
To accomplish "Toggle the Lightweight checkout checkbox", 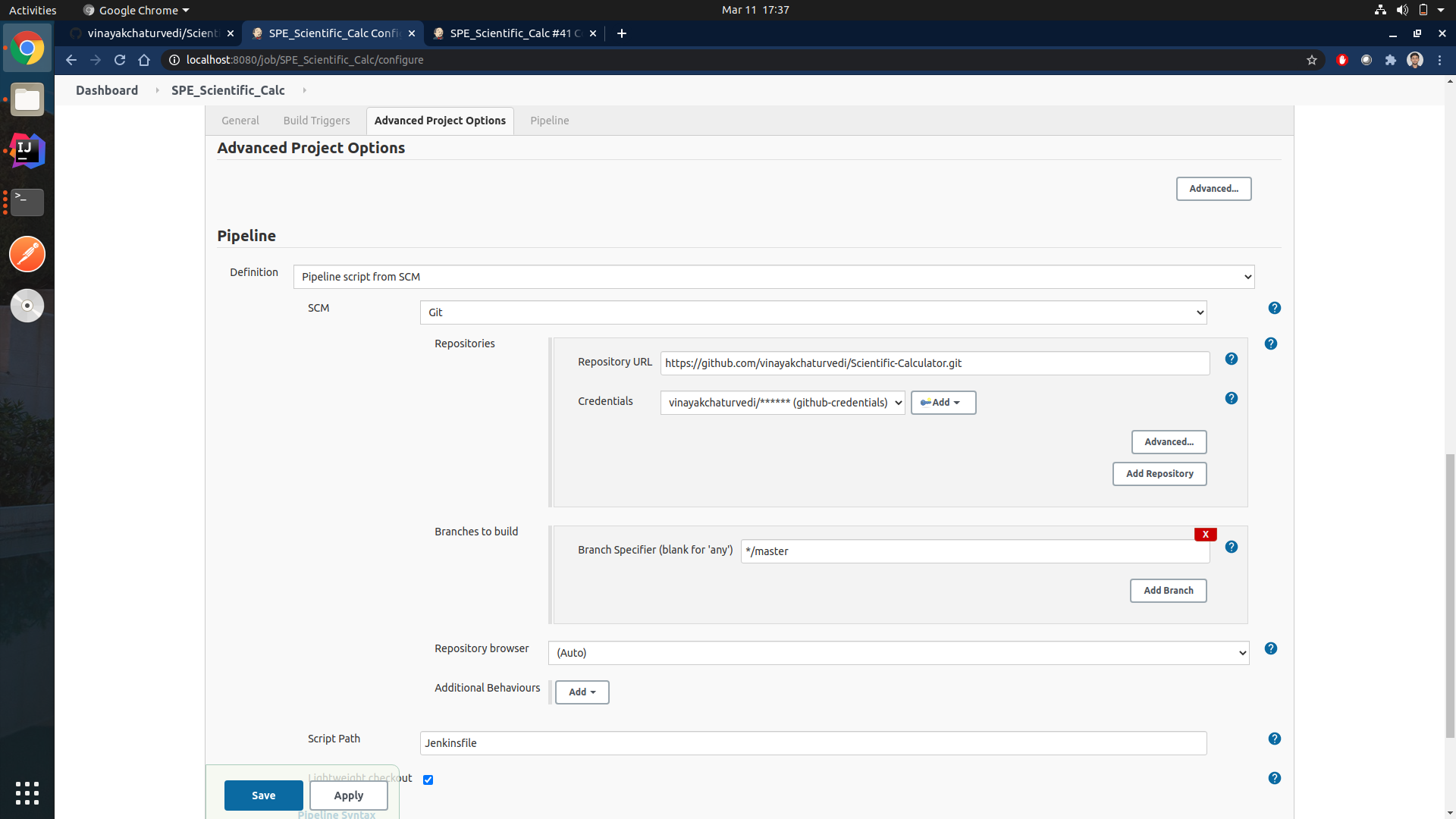I will tap(428, 780).
